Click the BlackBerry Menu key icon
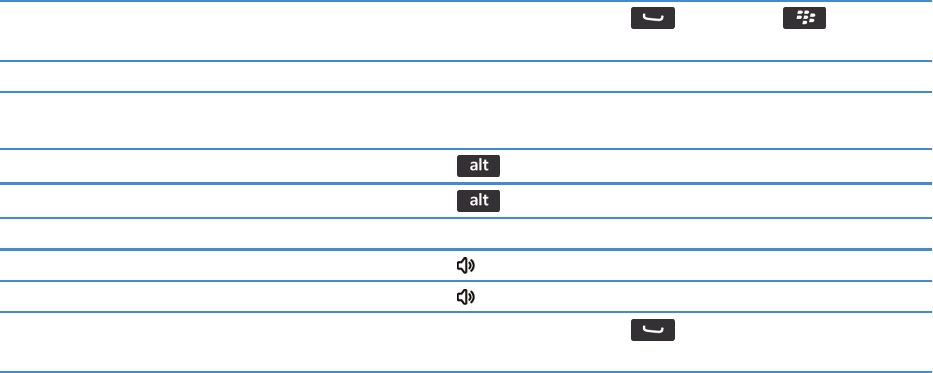This screenshot has width=933, height=373. coord(804,18)
